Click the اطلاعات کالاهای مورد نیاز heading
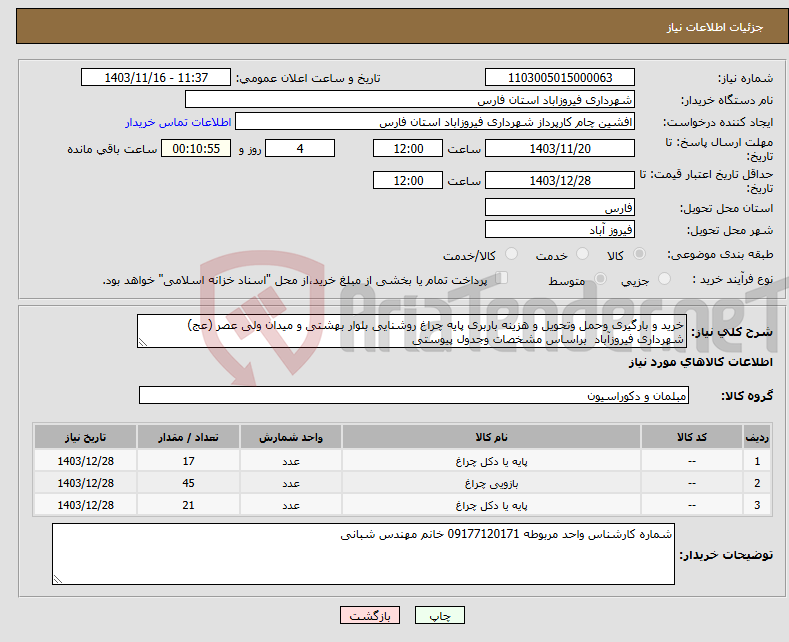The width and height of the screenshot is (789, 642). tap(700, 362)
